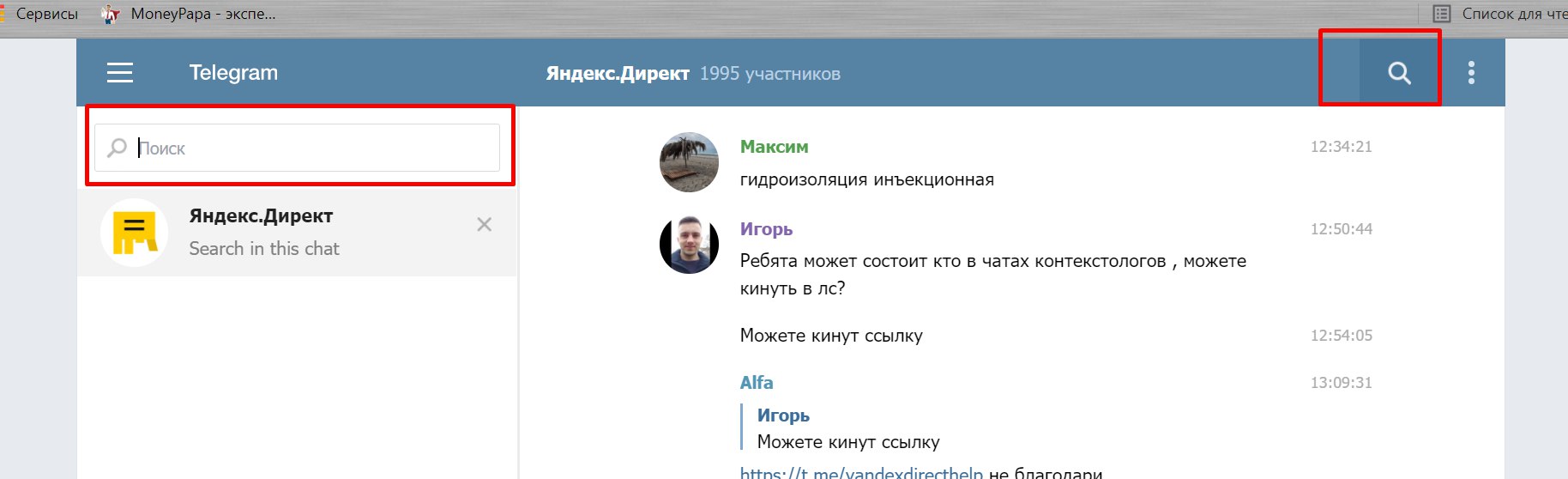This screenshot has width=1568, height=479.
Task: Click the timestamp 12:54:05
Action: (x=1341, y=336)
